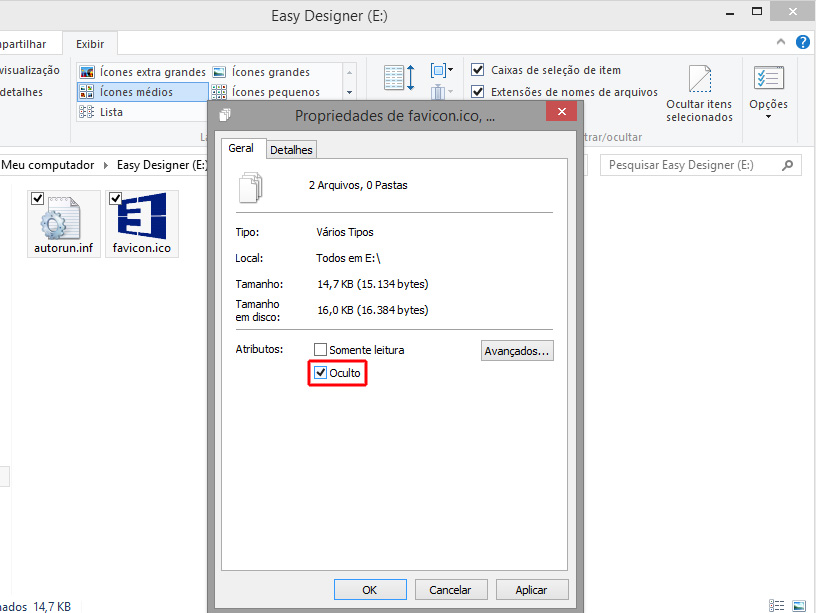Viewport: 816px width, 613px height.
Task: Toggle Caixas de seleção de item
Action: 478,70
